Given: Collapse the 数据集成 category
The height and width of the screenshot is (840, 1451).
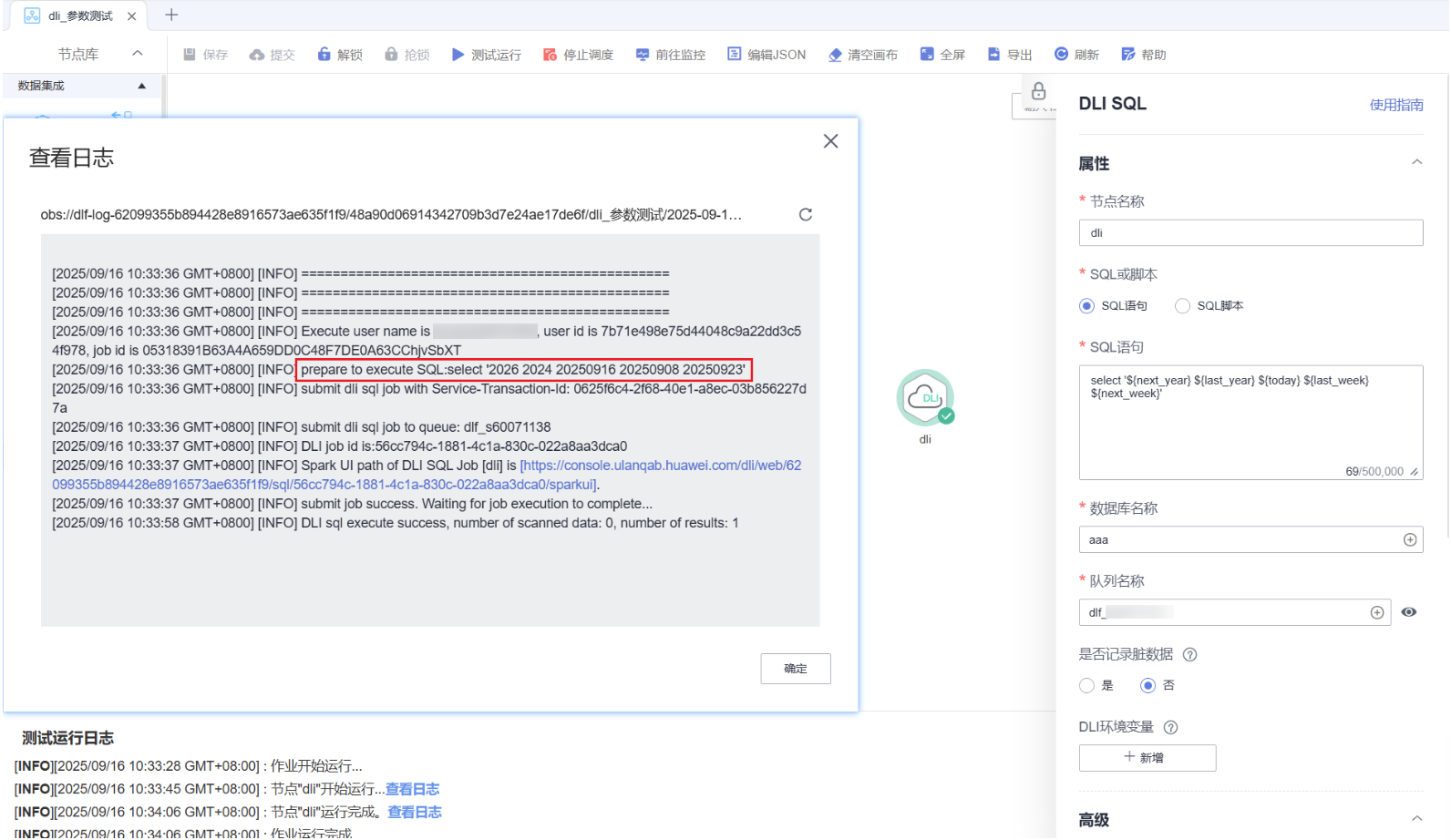Looking at the screenshot, I should (141, 87).
